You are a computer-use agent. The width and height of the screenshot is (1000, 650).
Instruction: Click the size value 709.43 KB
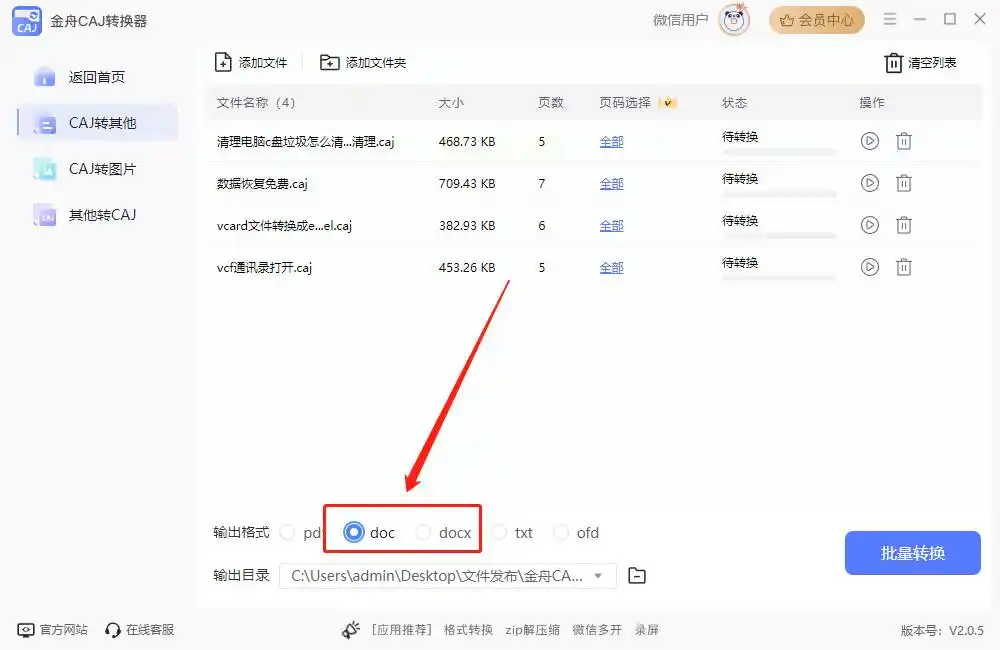(x=467, y=184)
